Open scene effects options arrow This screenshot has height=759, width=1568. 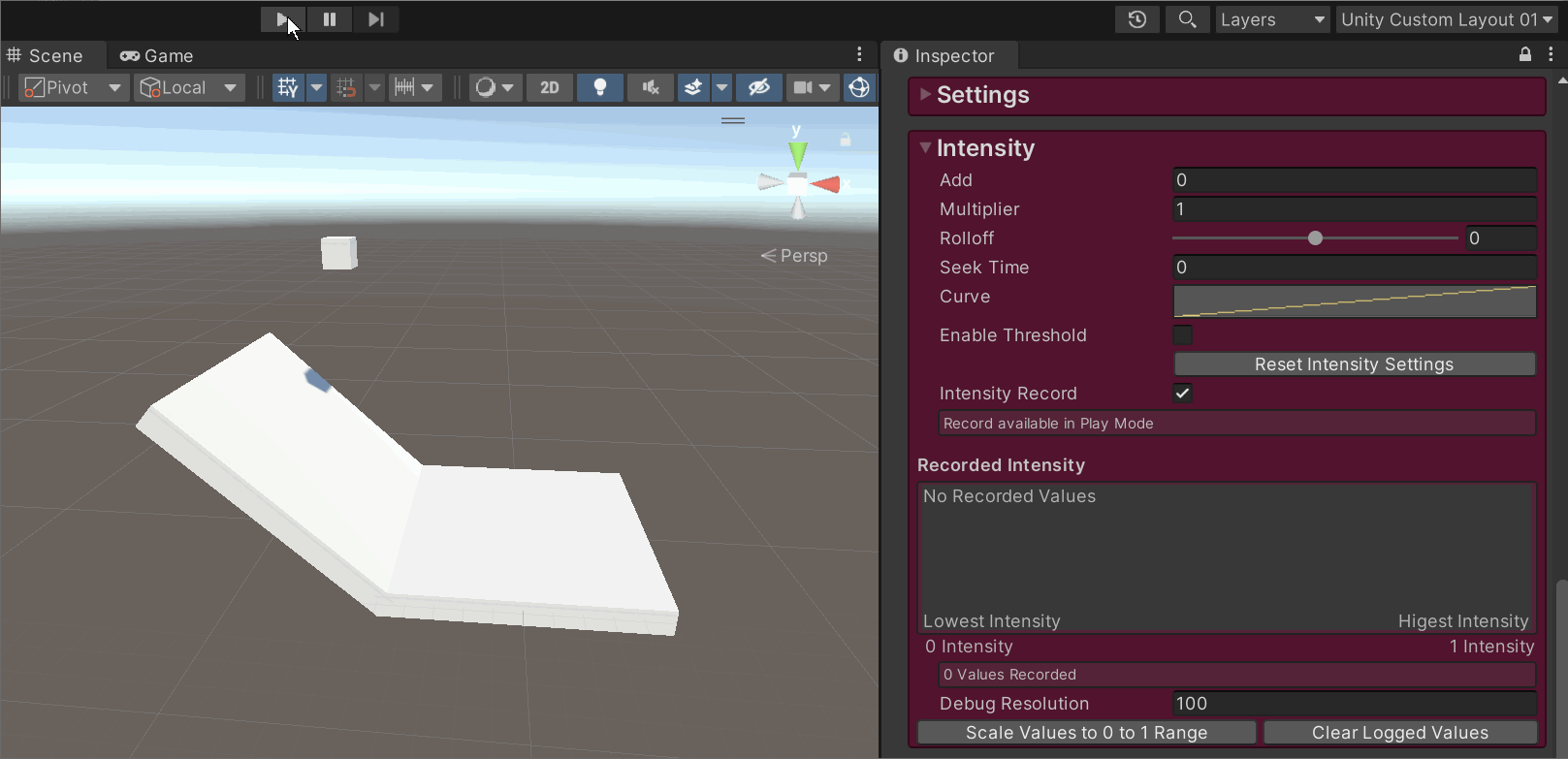(721, 87)
